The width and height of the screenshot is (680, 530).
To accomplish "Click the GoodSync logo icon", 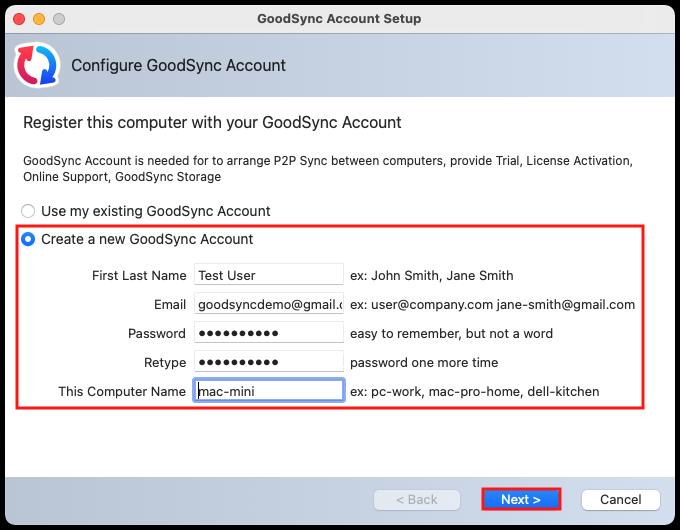I will point(37,65).
